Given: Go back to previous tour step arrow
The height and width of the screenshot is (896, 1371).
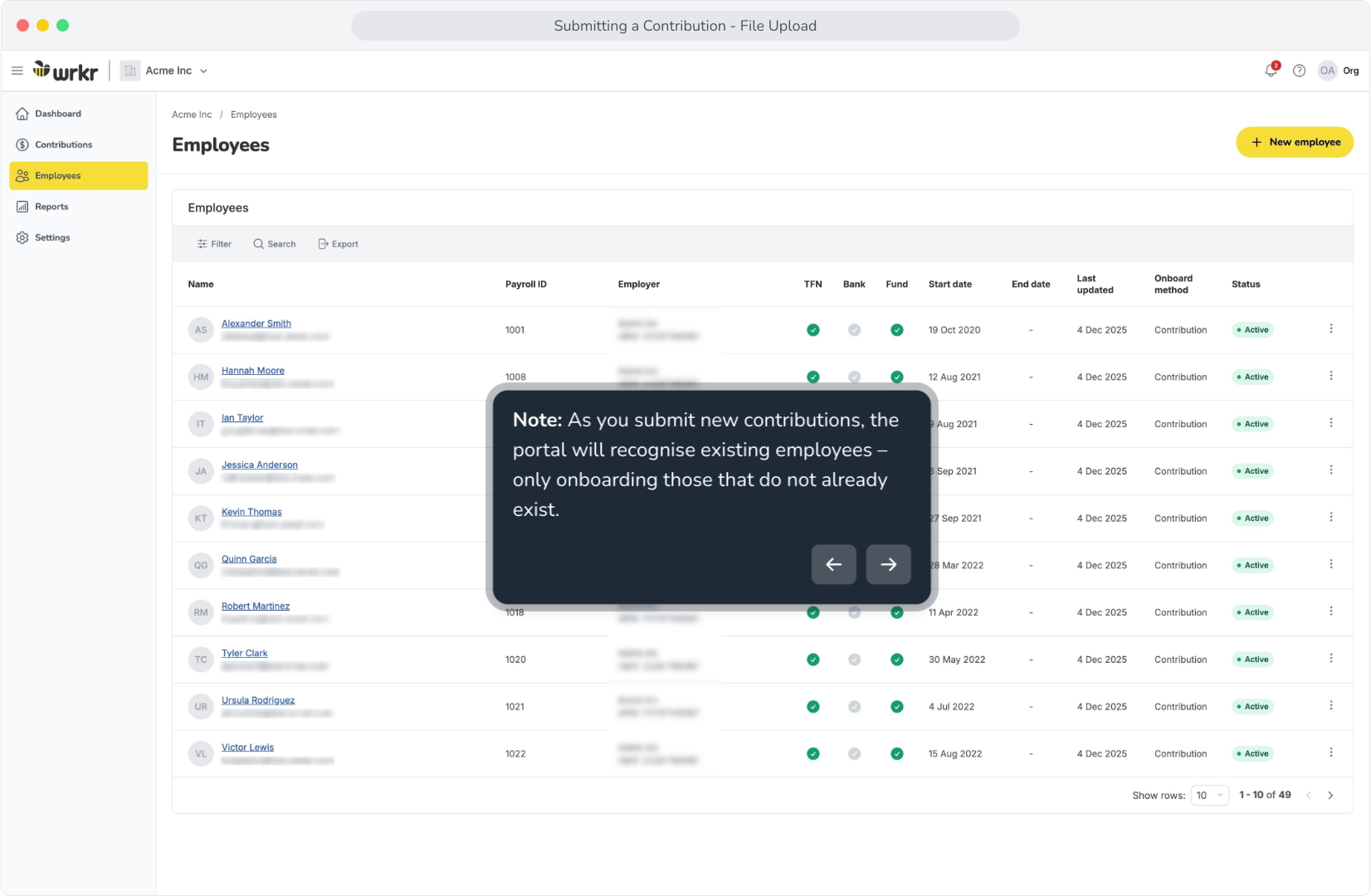Looking at the screenshot, I should coord(834,564).
